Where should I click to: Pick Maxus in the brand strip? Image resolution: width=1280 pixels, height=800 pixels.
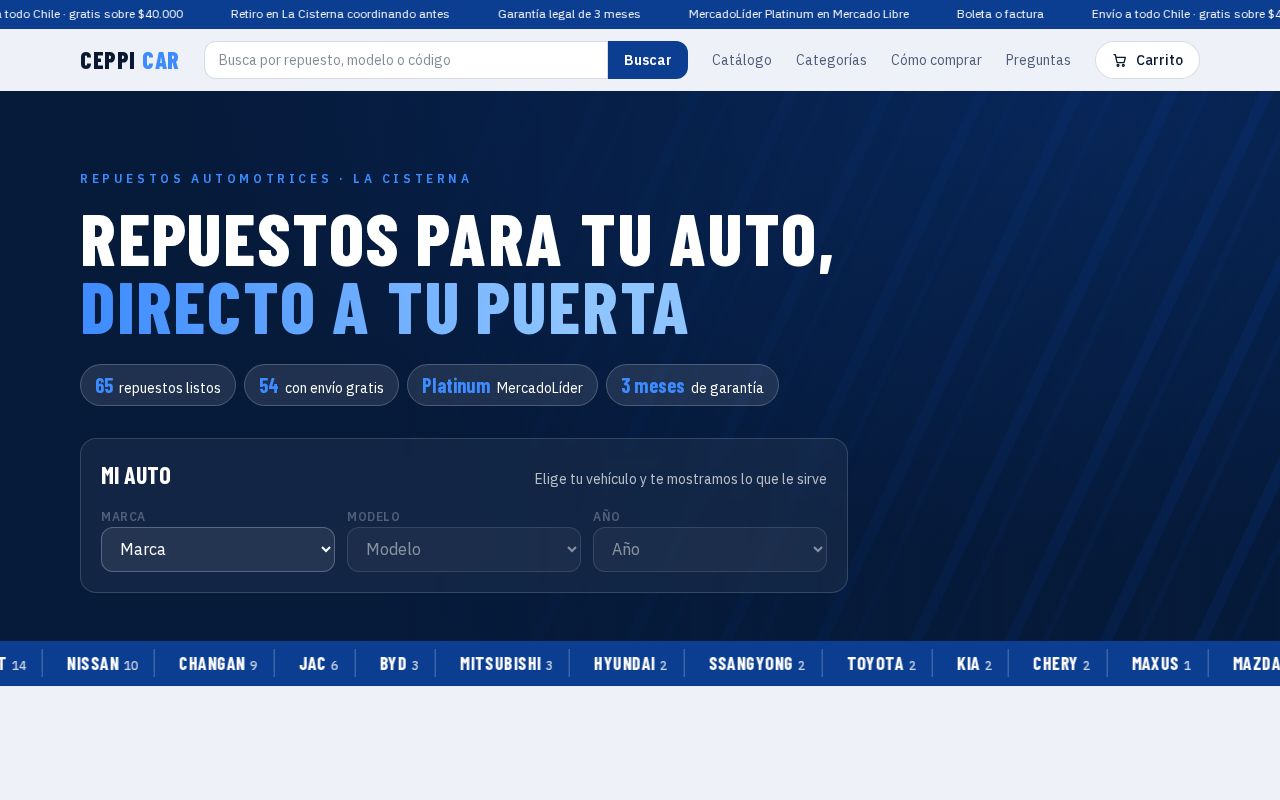click(1161, 664)
